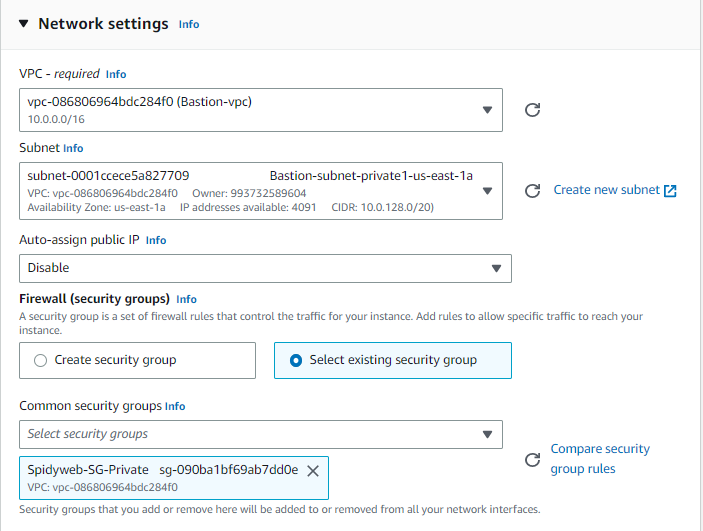The width and height of the screenshot is (703, 531).
Task: Collapse the Network settings section
Action: (x=24, y=23)
